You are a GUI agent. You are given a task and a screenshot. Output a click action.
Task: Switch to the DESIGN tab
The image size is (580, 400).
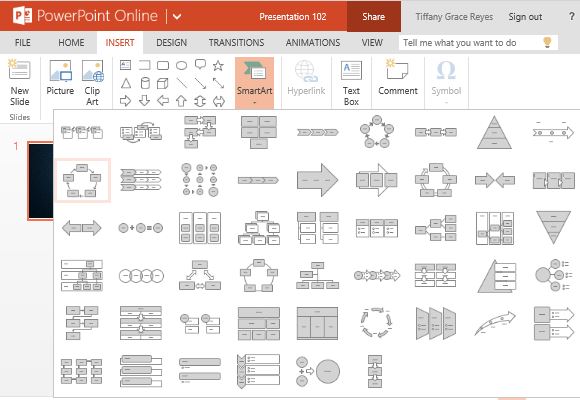(171, 43)
